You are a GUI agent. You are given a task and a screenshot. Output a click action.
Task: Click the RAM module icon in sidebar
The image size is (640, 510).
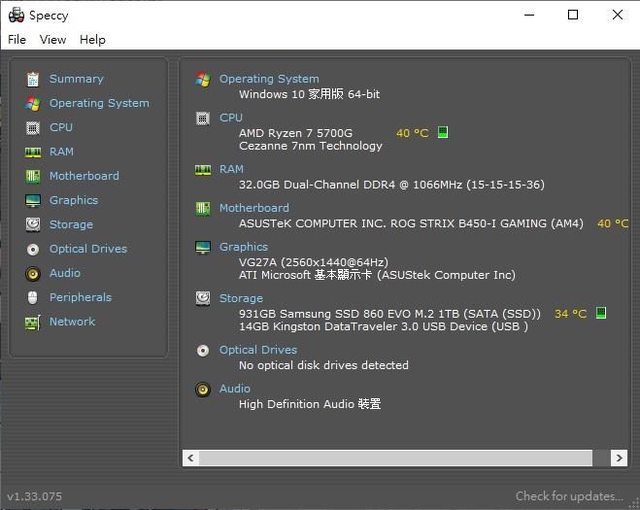pyautogui.click(x=33, y=152)
